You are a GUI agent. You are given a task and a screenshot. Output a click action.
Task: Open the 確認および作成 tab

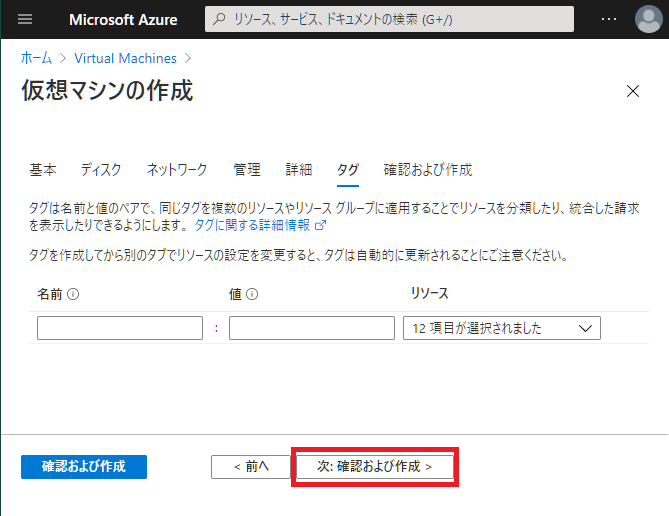[428, 170]
